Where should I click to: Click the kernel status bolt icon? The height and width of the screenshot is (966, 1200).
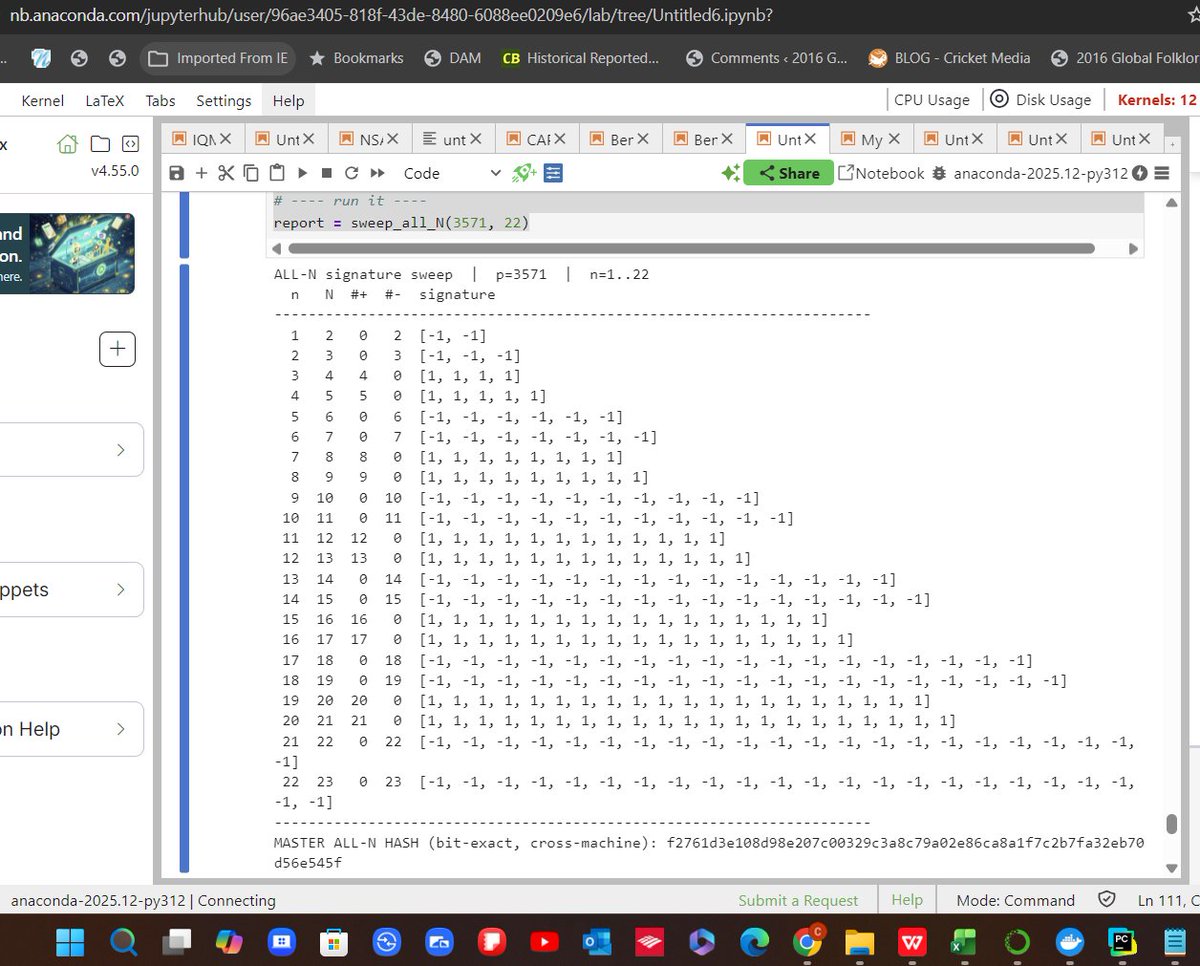(1140, 173)
